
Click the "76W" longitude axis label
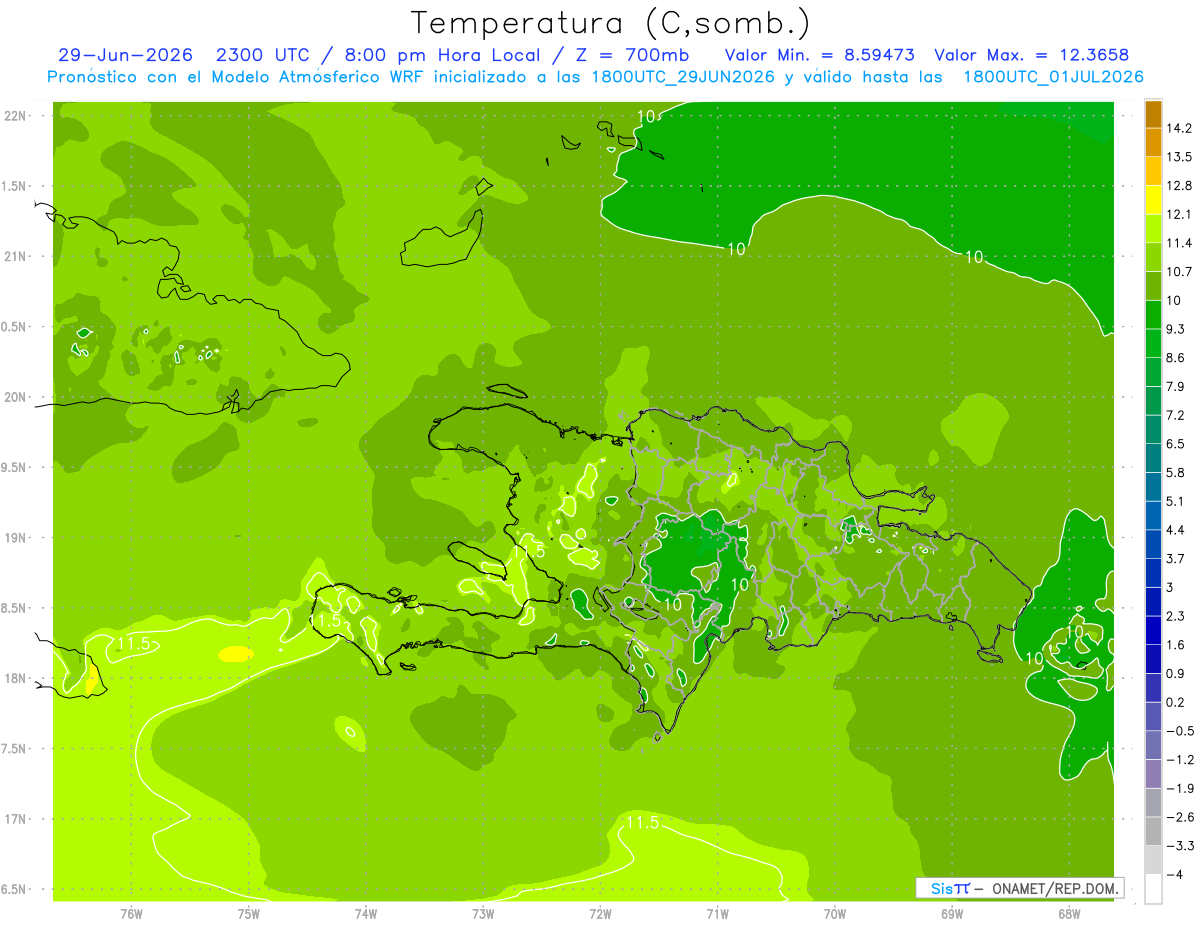tap(131, 913)
